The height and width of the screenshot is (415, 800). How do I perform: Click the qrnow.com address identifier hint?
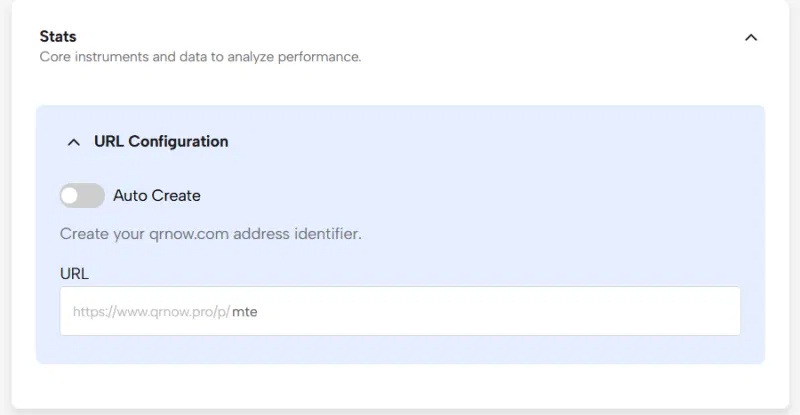[x=210, y=234]
